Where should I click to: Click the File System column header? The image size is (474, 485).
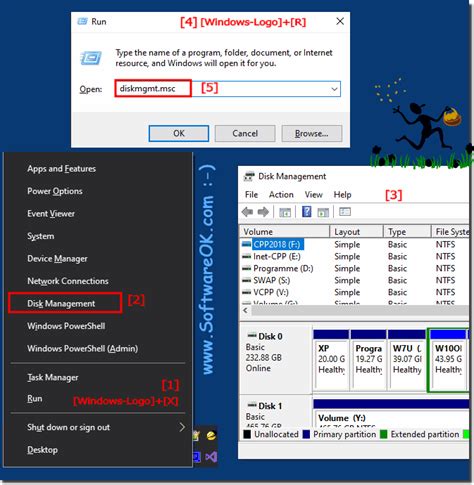click(x=450, y=232)
